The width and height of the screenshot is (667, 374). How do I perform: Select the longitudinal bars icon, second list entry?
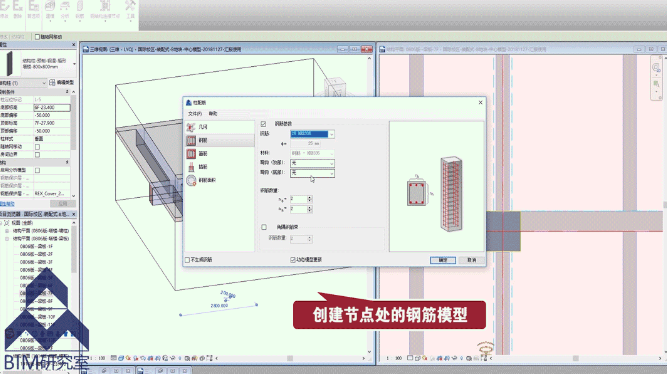coord(191,140)
